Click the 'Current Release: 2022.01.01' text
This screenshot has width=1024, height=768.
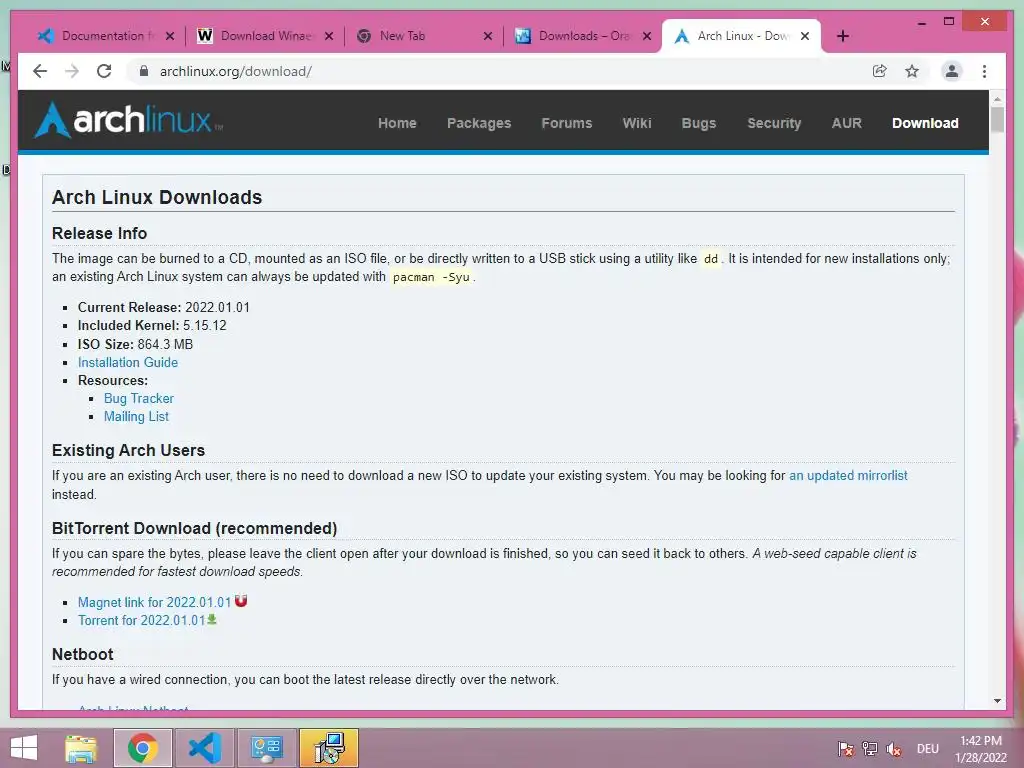[163, 307]
